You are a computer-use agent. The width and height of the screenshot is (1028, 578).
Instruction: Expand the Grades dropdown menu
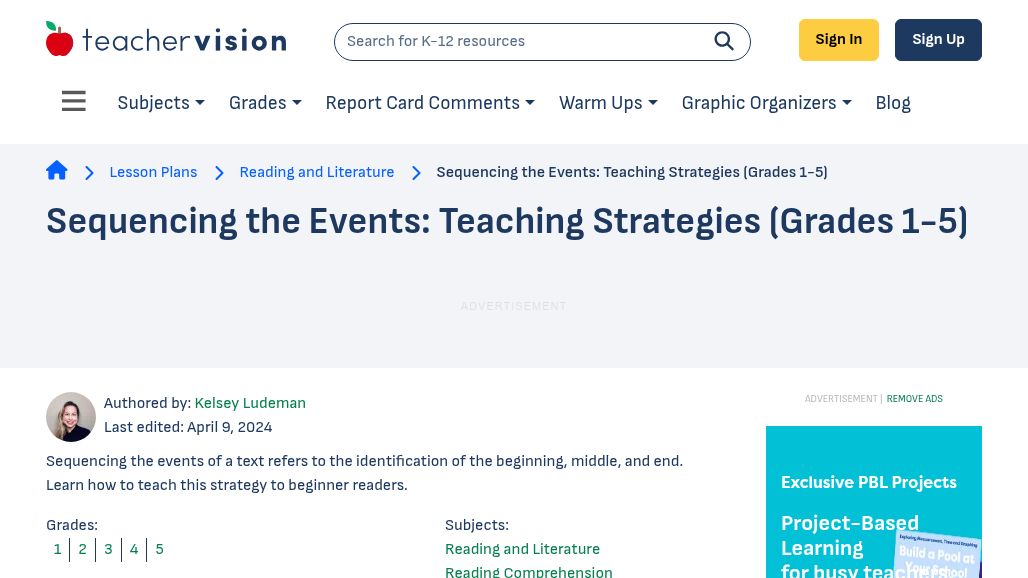tap(265, 103)
